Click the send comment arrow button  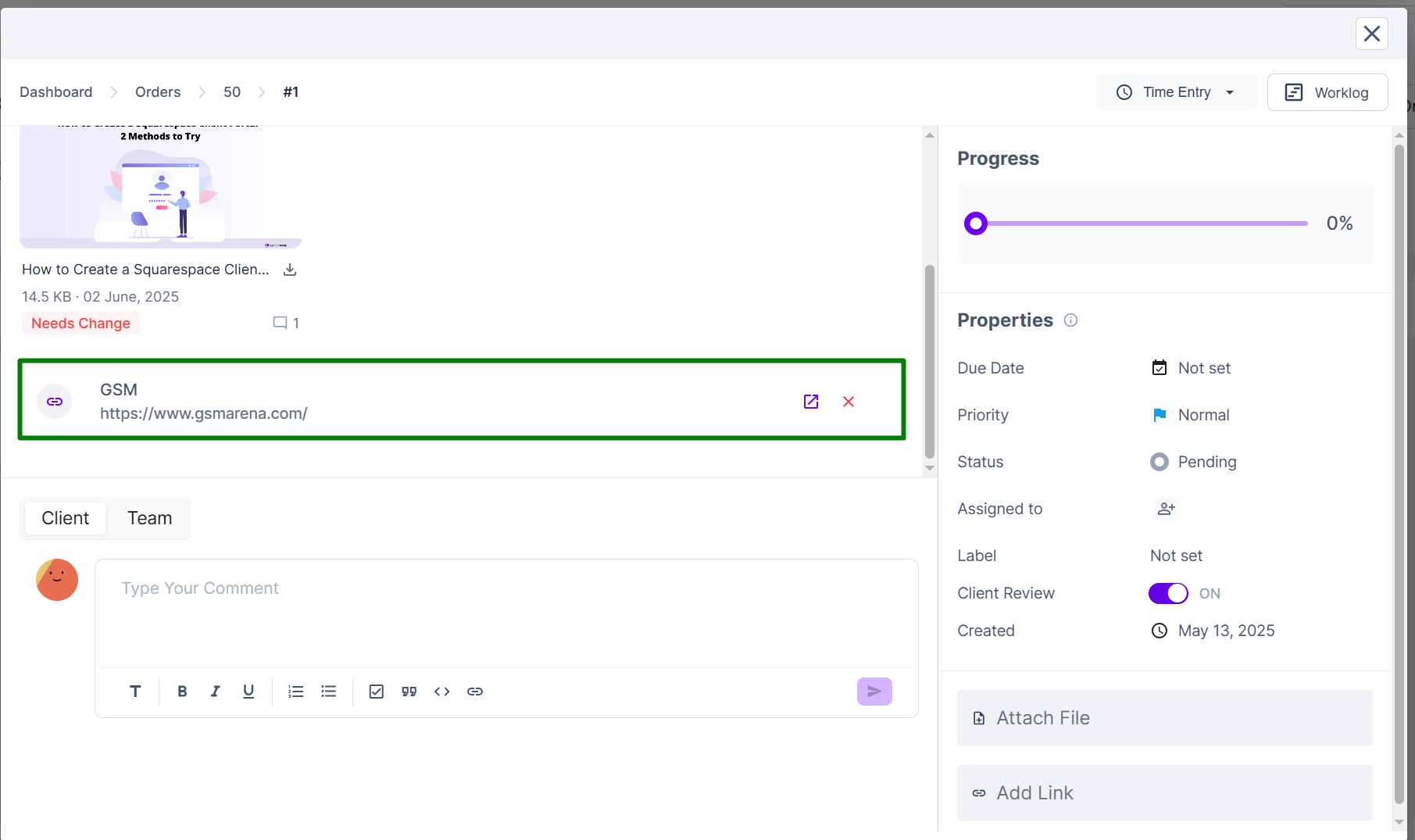click(x=874, y=692)
